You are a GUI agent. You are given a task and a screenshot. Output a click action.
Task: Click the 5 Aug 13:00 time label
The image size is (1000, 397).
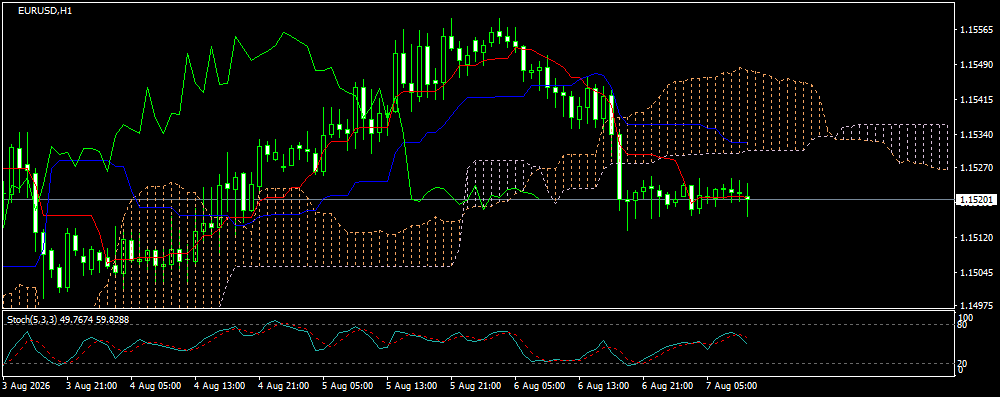coord(412,386)
